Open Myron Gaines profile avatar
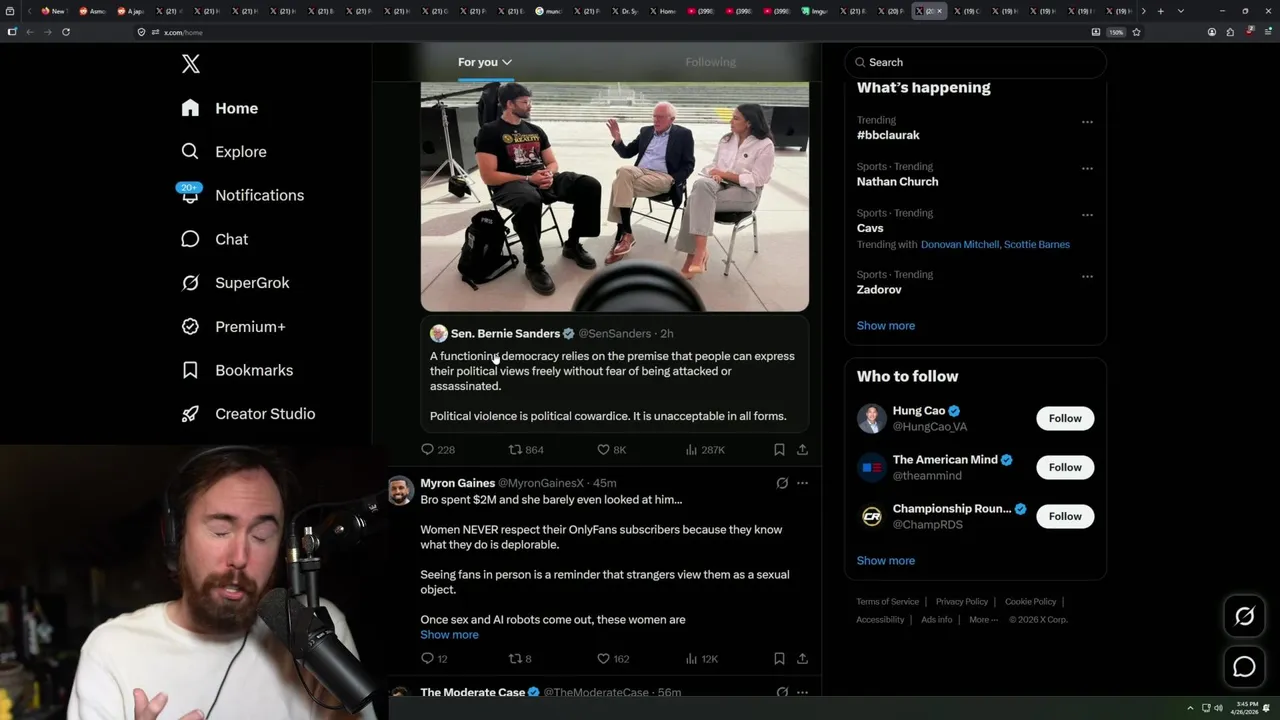This screenshot has height=720, width=1280. tap(400, 491)
